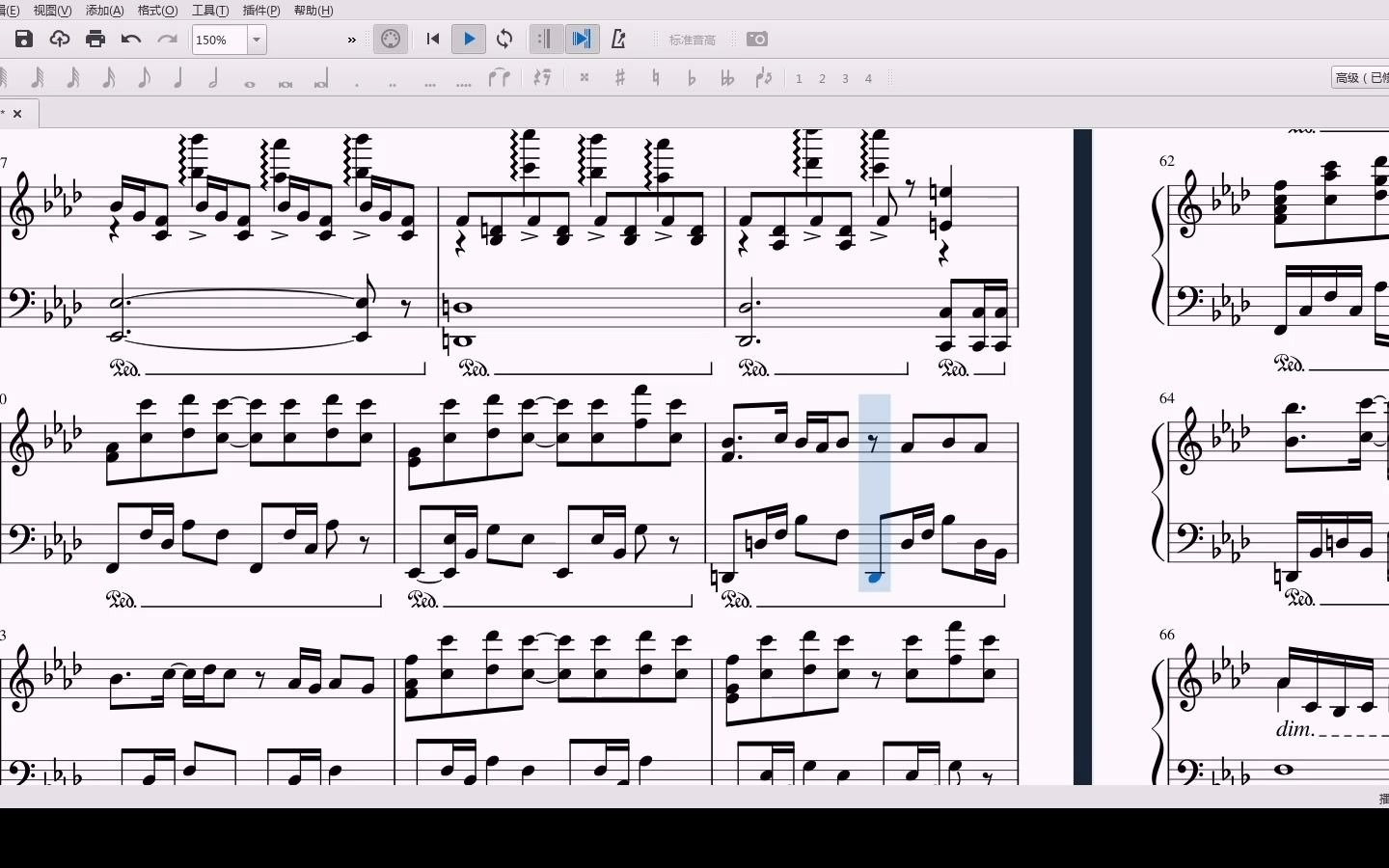1389x868 pixels.
Task: Select the eighth note duration
Action: coord(145,78)
